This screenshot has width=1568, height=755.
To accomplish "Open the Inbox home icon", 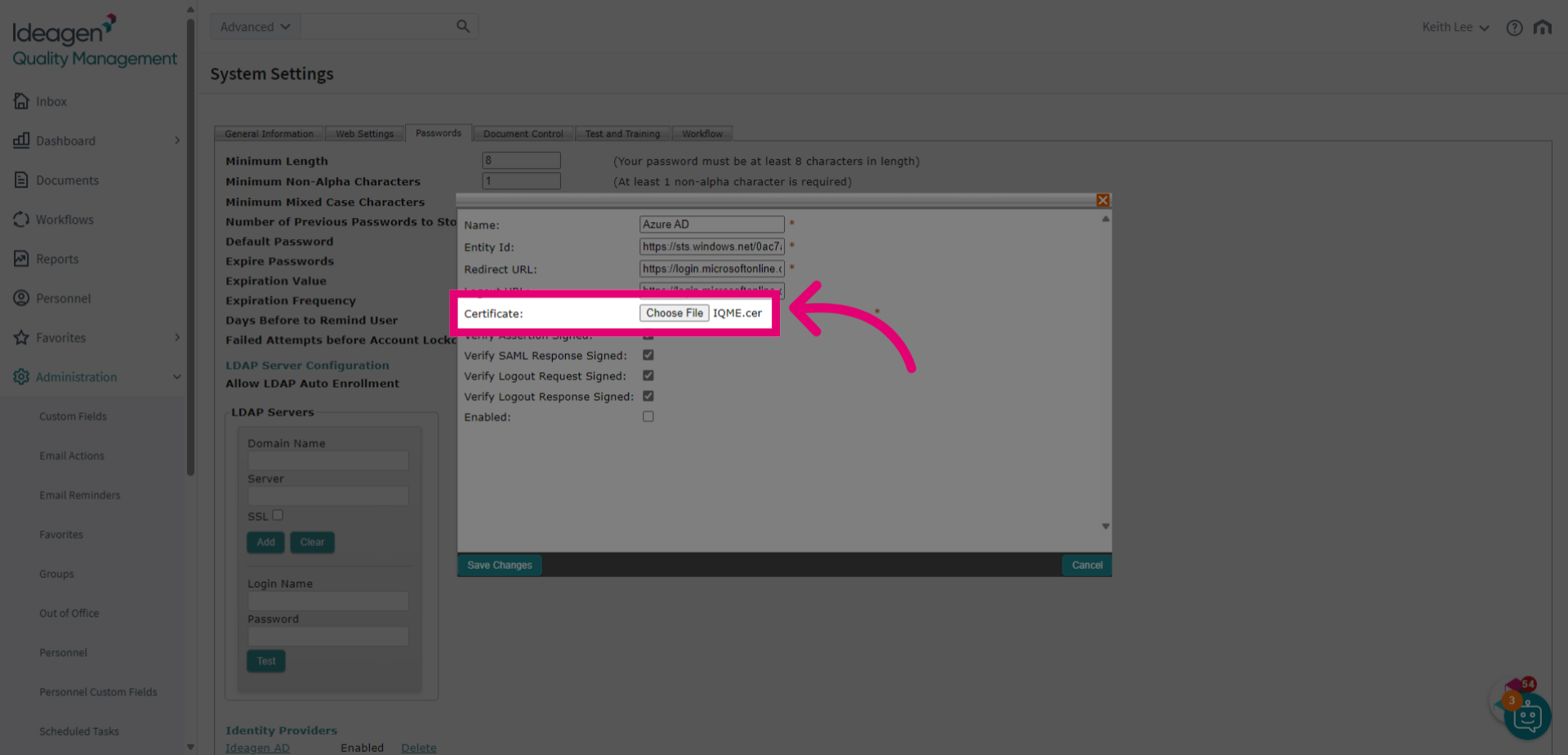I will (21, 100).
